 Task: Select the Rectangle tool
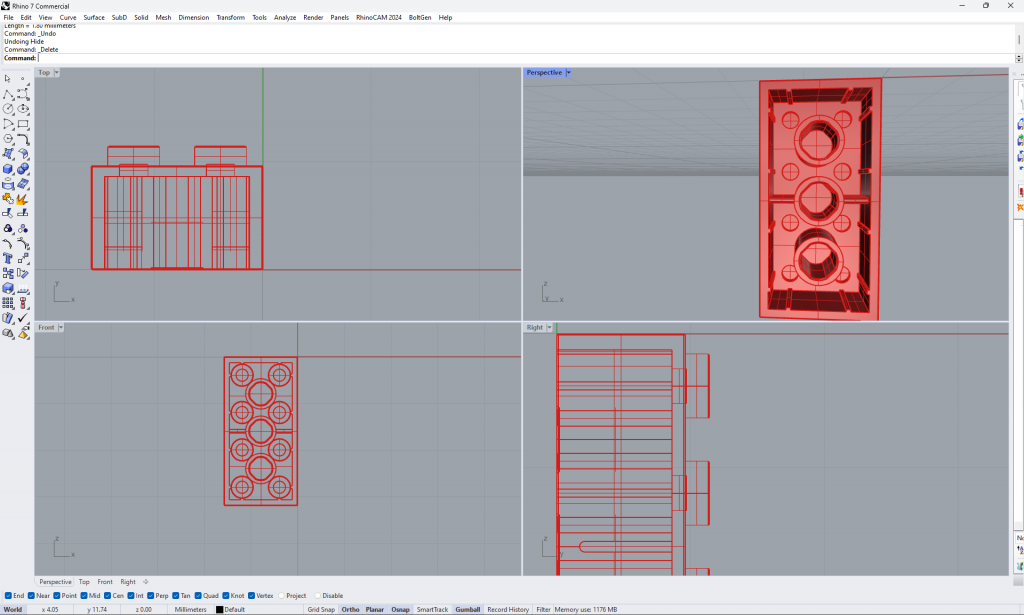point(23,124)
